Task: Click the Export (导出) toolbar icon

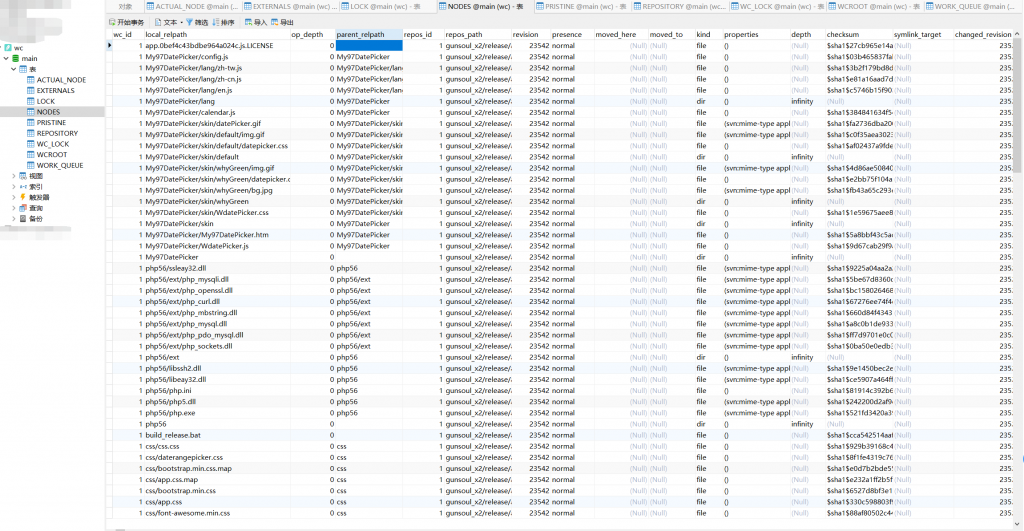Action: tap(274, 21)
